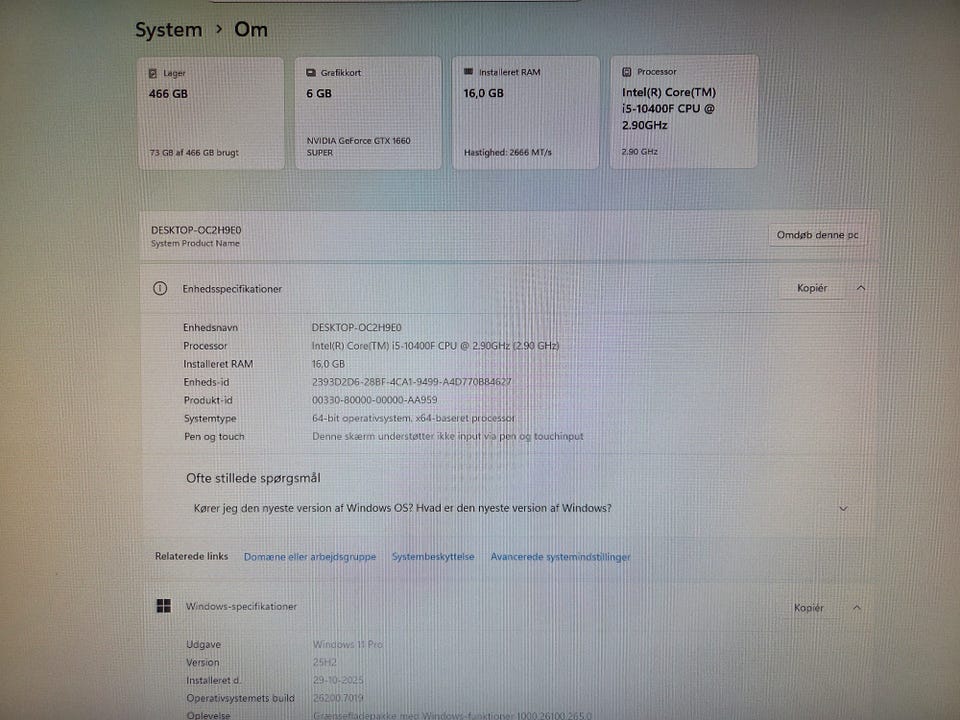
Task: Copy Windows specs with Kopiér button
Action: pyautogui.click(x=808, y=608)
